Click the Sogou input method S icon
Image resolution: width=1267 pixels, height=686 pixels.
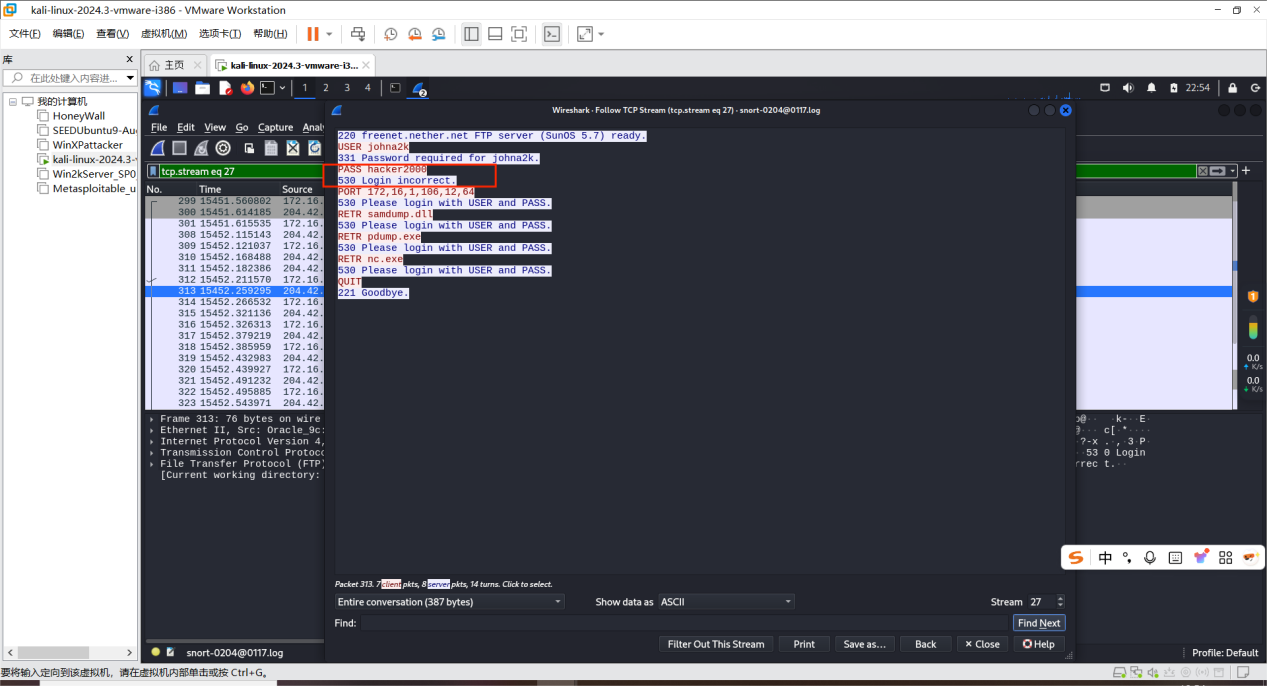(1076, 557)
